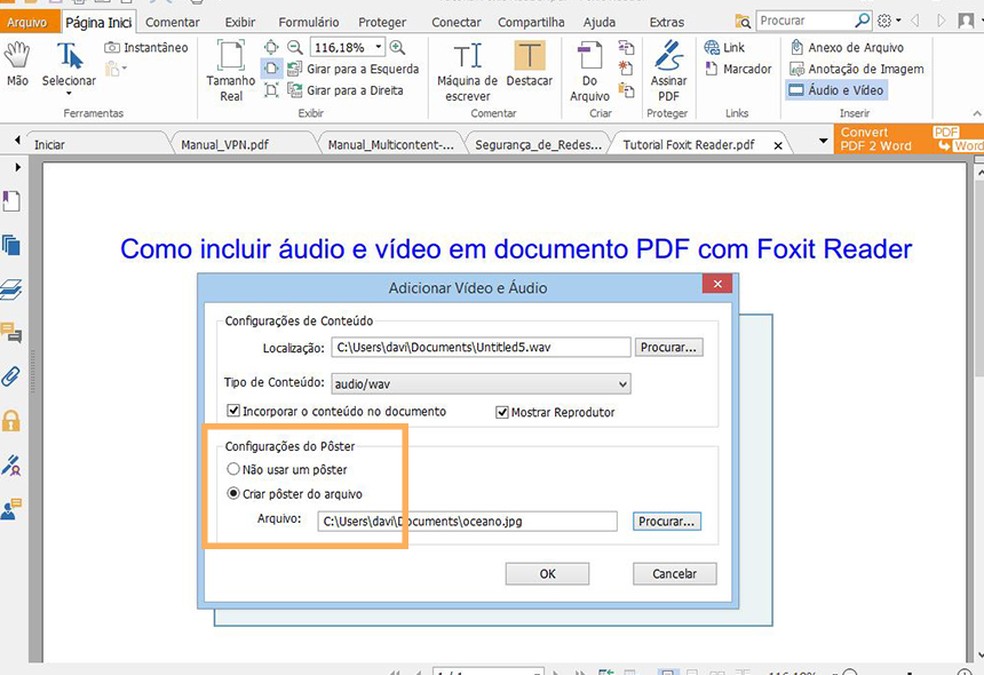The height and width of the screenshot is (675, 984).
Task: Open Manual_VPN.pdf document tab
Action: pyautogui.click(x=225, y=145)
